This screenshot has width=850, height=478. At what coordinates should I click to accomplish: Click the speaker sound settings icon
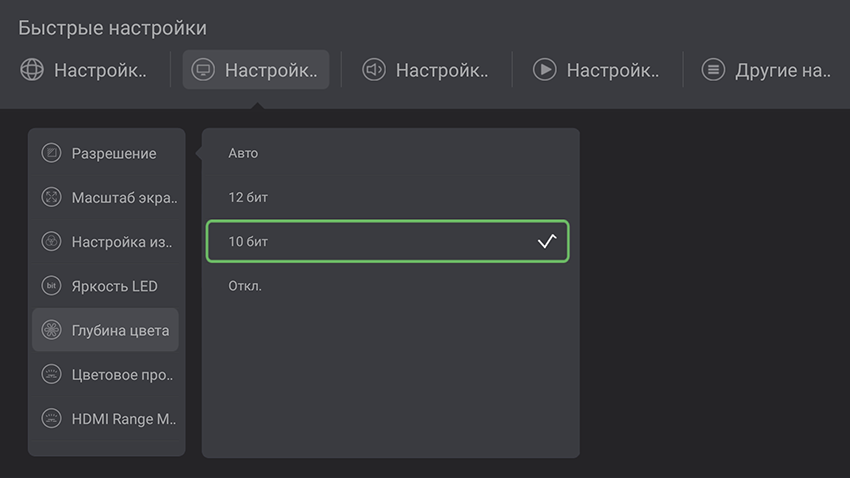click(x=374, y=70)
